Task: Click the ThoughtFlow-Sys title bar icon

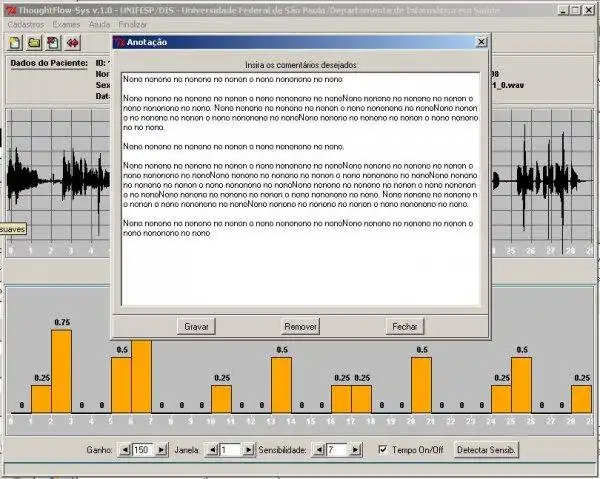Action: (11, 10)
